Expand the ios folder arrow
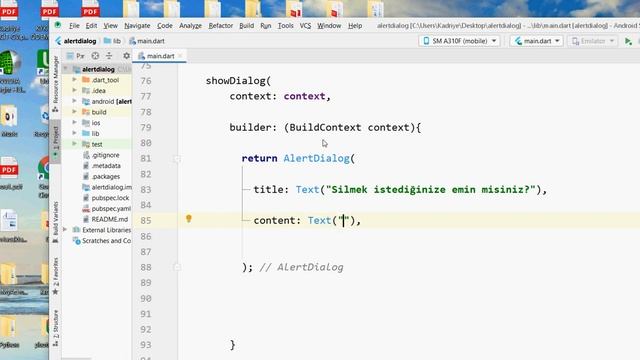 click(74, 122)
